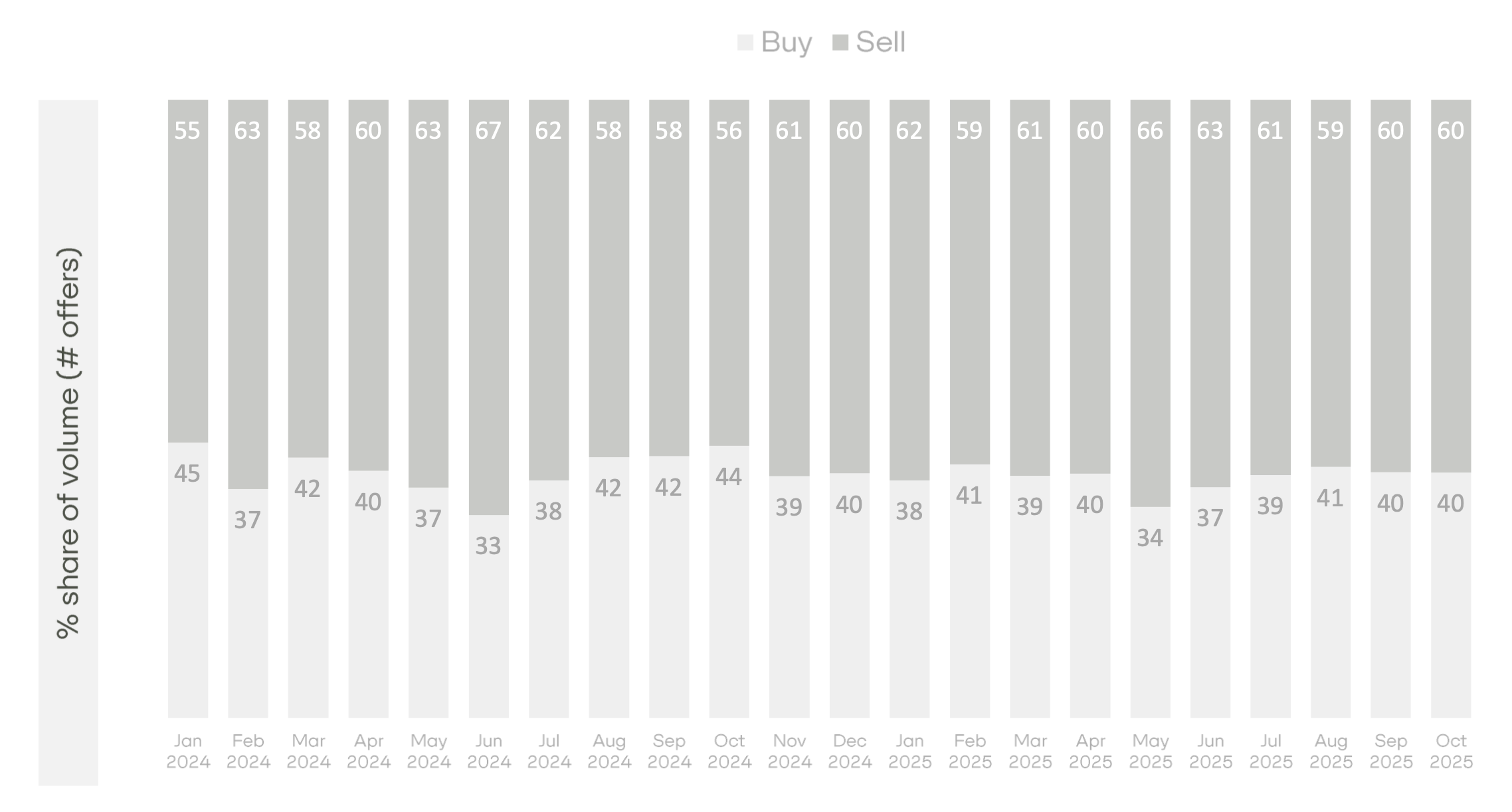Select the 34 data label on May 2025
The image size is (1512, 812).
[1150, 538]
